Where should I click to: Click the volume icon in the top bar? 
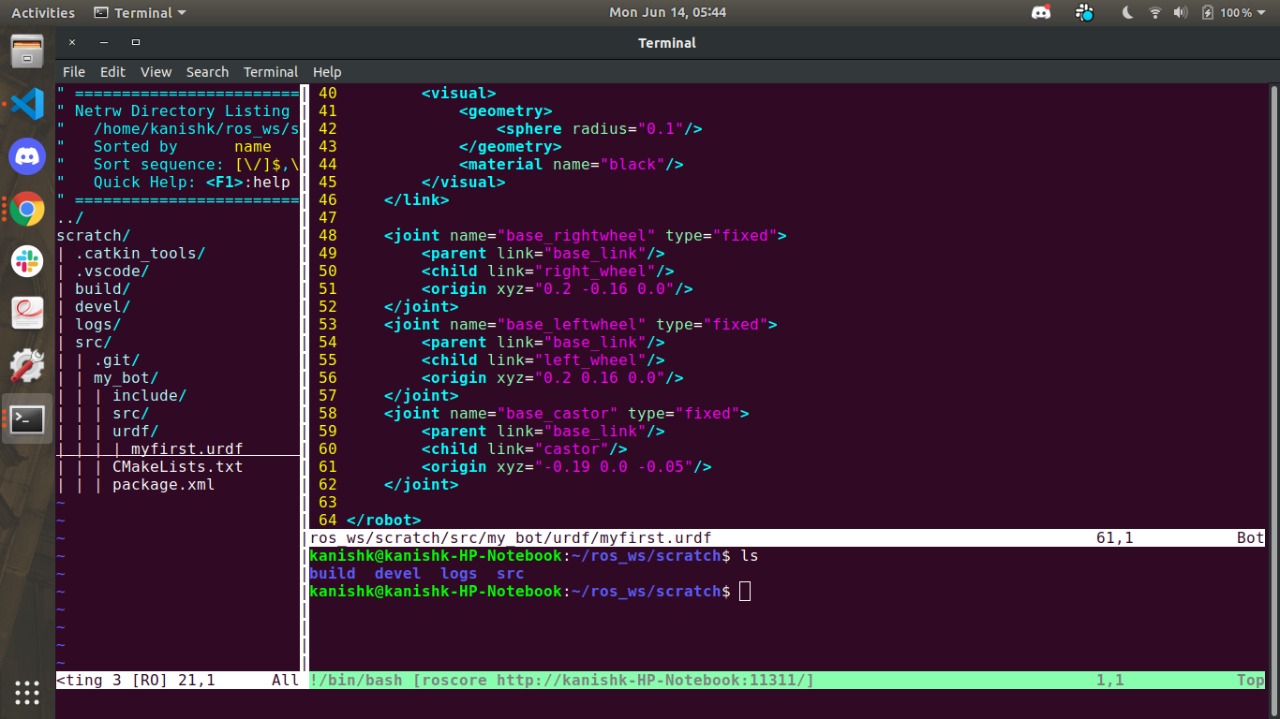click(1180, 12)
